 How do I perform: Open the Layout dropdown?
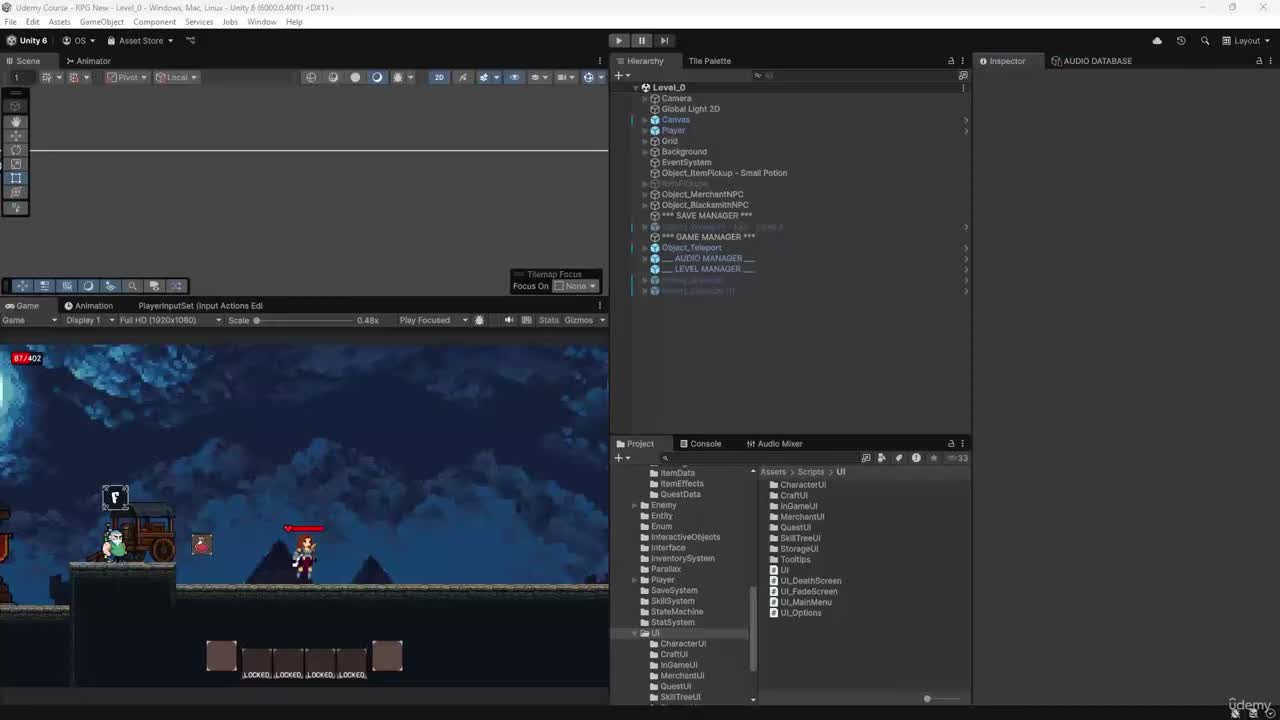1246,41
